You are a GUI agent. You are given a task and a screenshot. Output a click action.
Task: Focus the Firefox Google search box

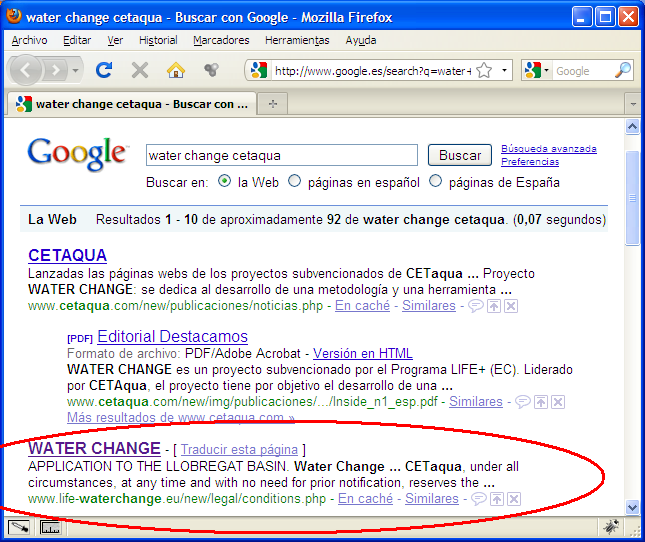(583, 71)
